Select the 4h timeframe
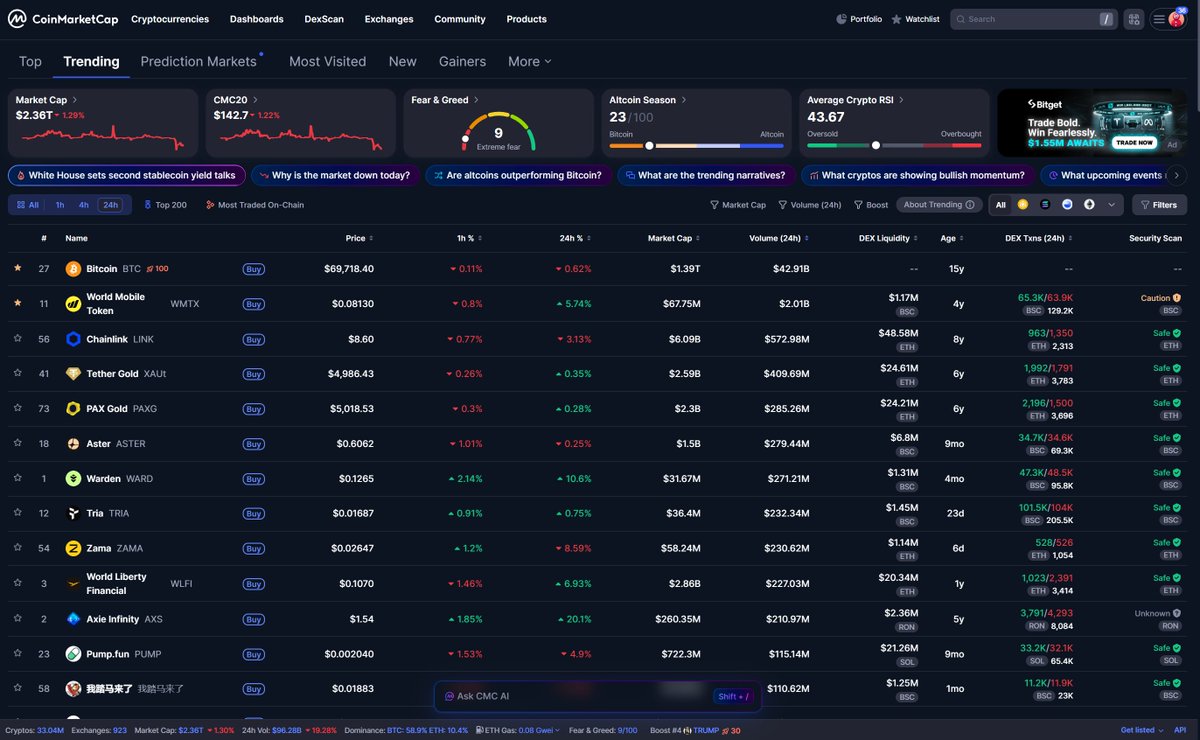This screenshot has height=740, width=1200. click(x=84, y=205)
